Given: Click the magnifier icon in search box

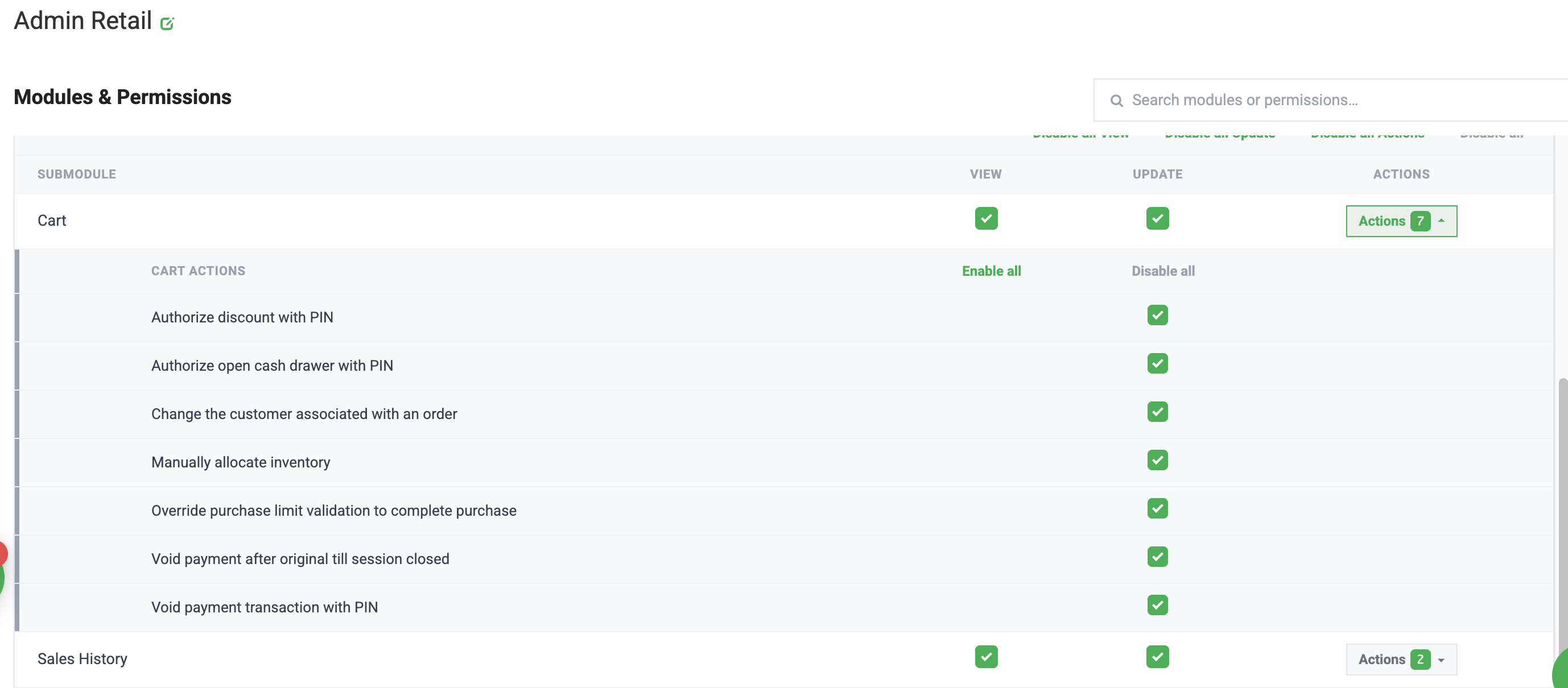Looking at the screenshot, I should point(1116,101).
